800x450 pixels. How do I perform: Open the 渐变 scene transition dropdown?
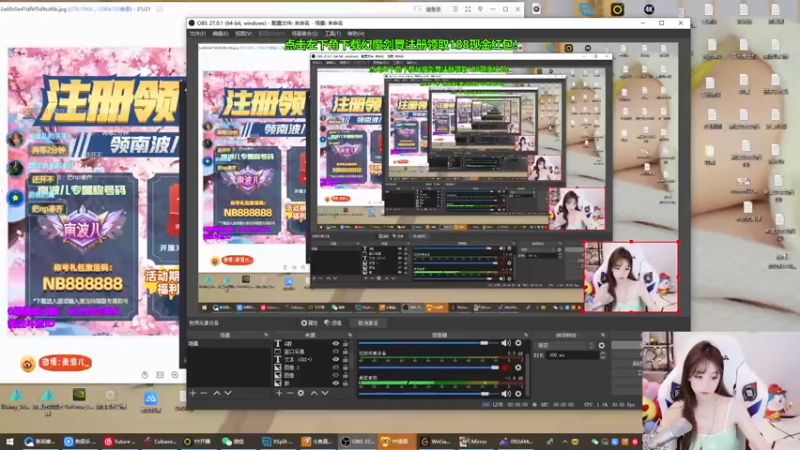point(565,345)
